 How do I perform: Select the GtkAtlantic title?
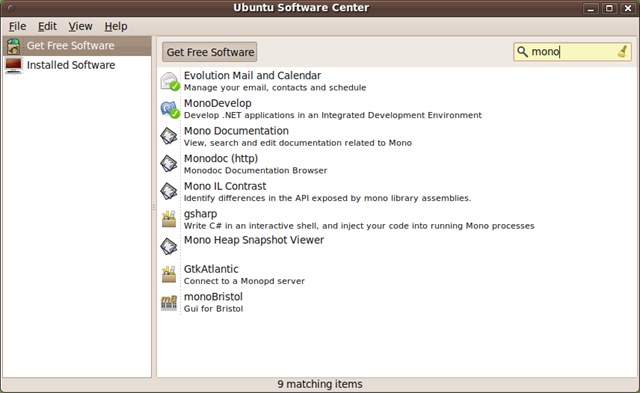[211, 269]
